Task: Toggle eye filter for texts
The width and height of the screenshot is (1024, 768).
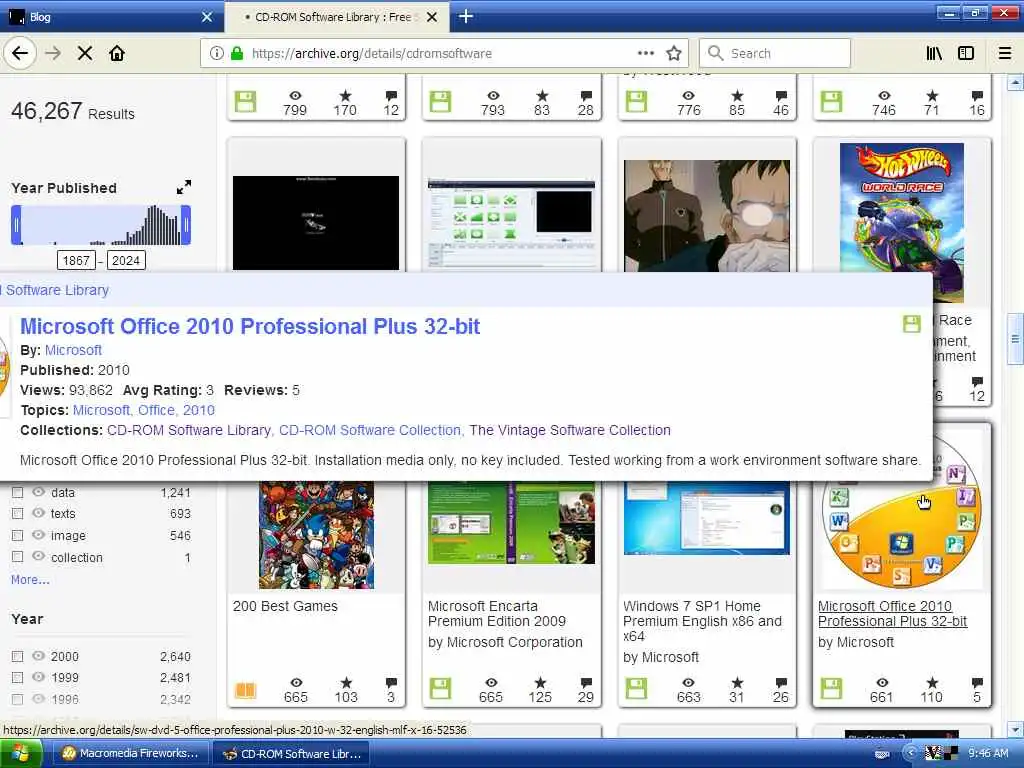Action: pos(39,513)
